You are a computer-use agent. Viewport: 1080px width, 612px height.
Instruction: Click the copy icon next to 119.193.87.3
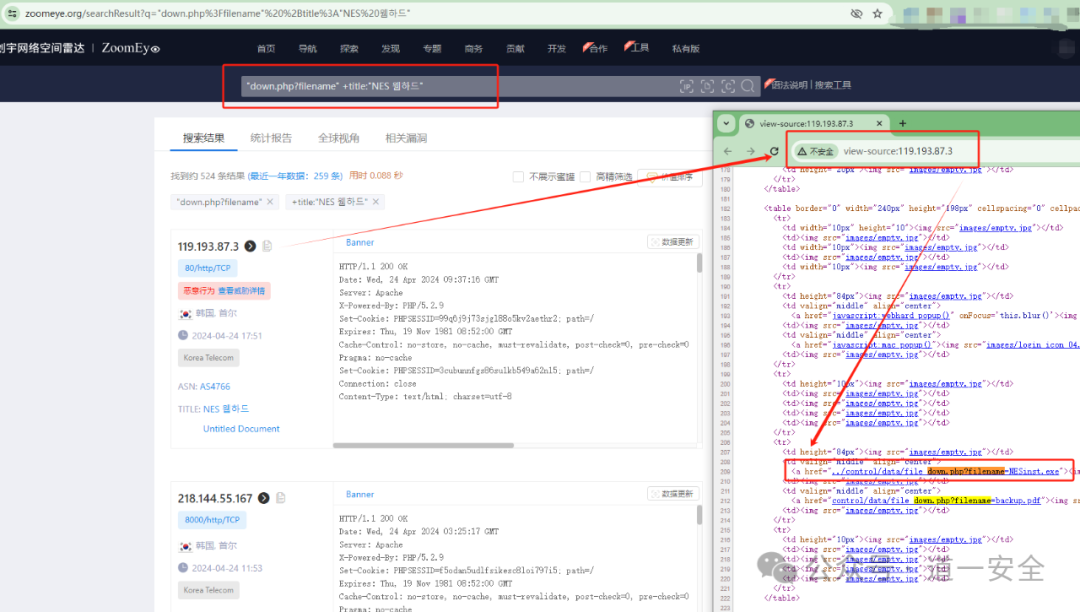coord(267,246)
